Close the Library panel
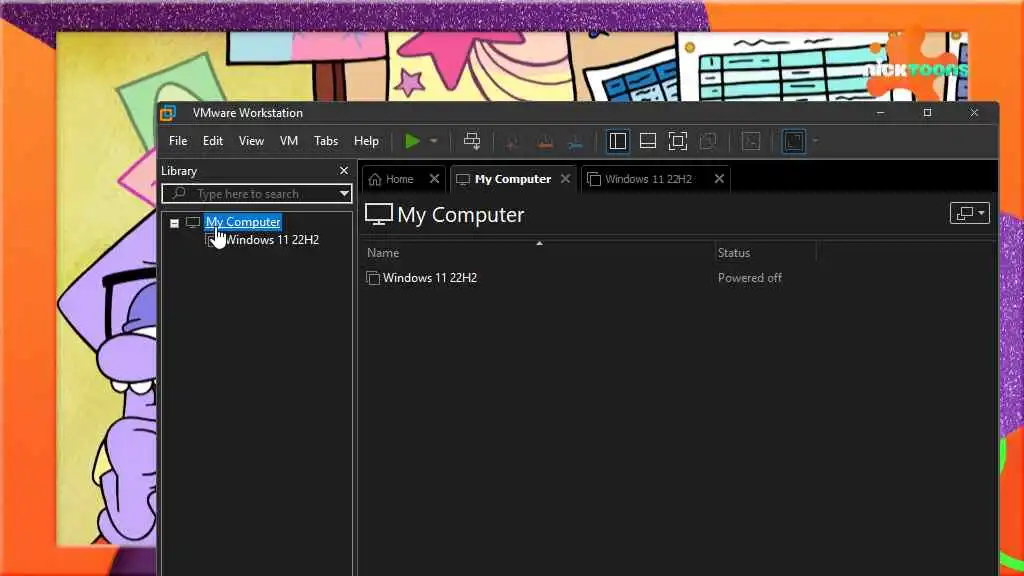The height and width of the screenshot is (576, 1024). (x=344, y=170)
